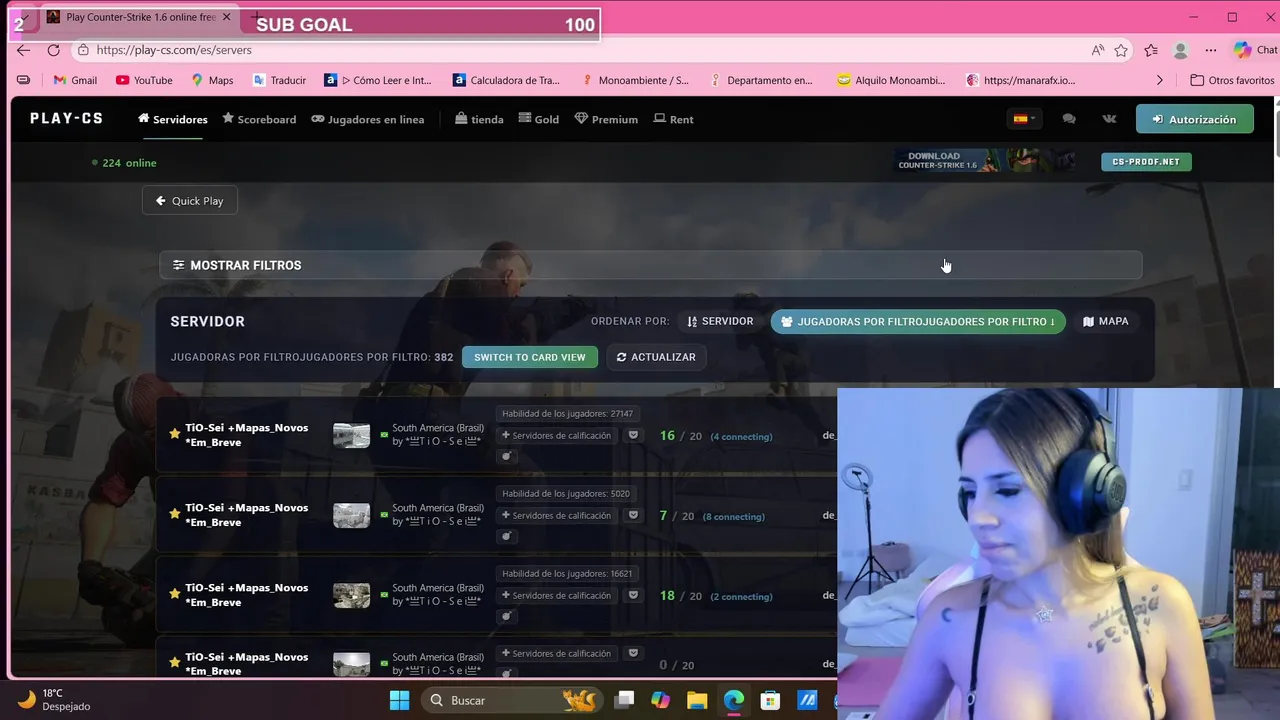The image size is (1280, 720).
Task: Toggle favorite star on the 0/20 server row
Action: tap(175, 662)
